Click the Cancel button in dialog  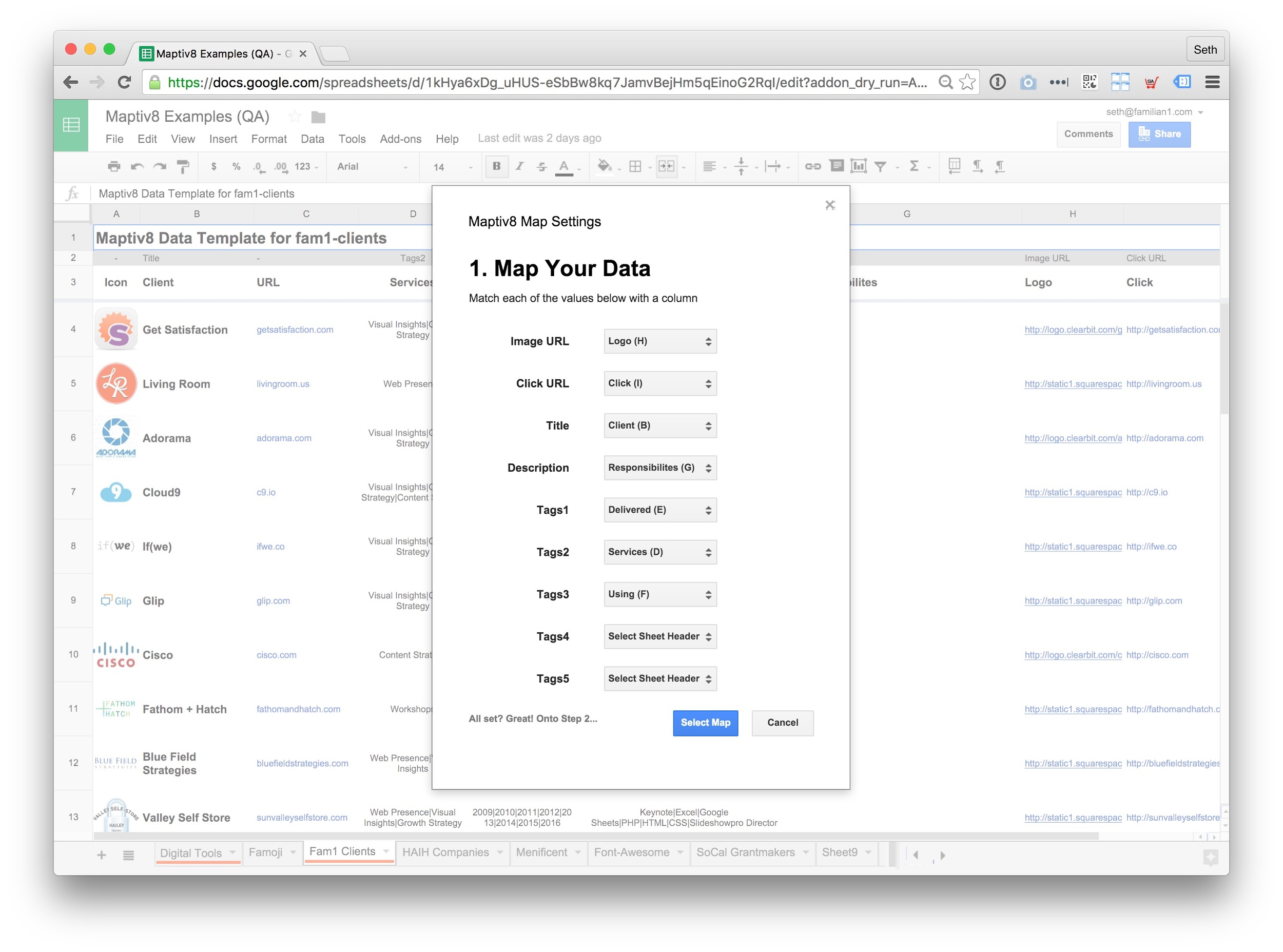tap(782, 723)
